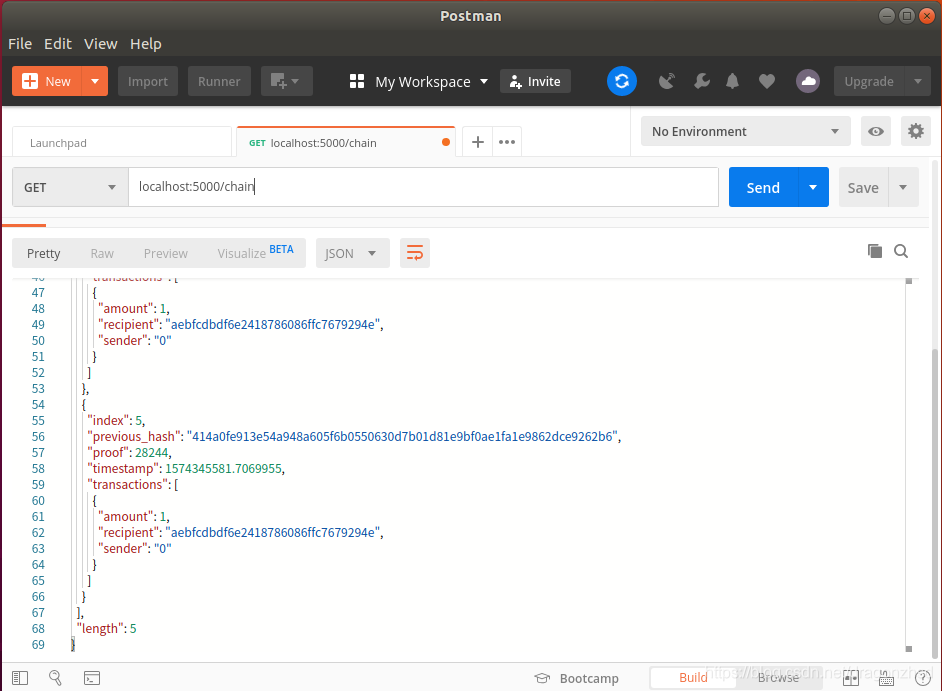Switch to the Pretty response view

43,253
